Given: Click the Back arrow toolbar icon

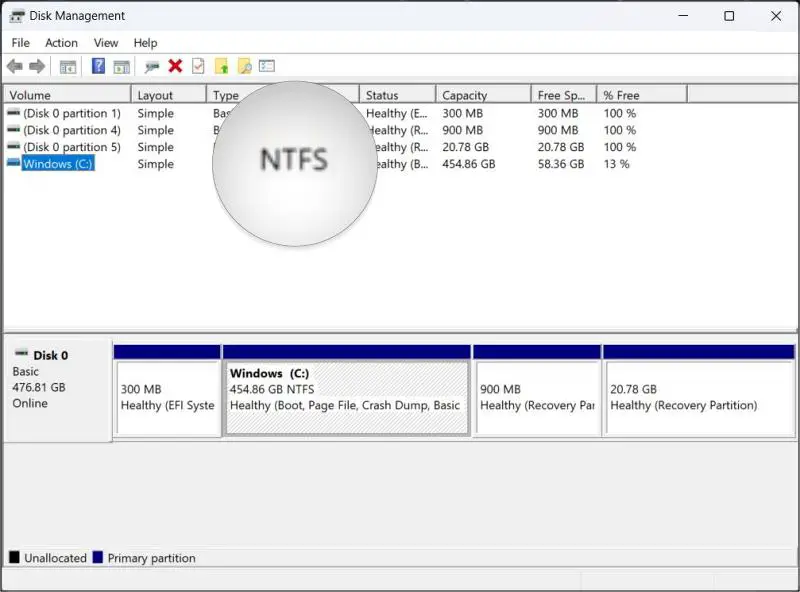Looking at the screenshot, I should click(x=15, y=66).
